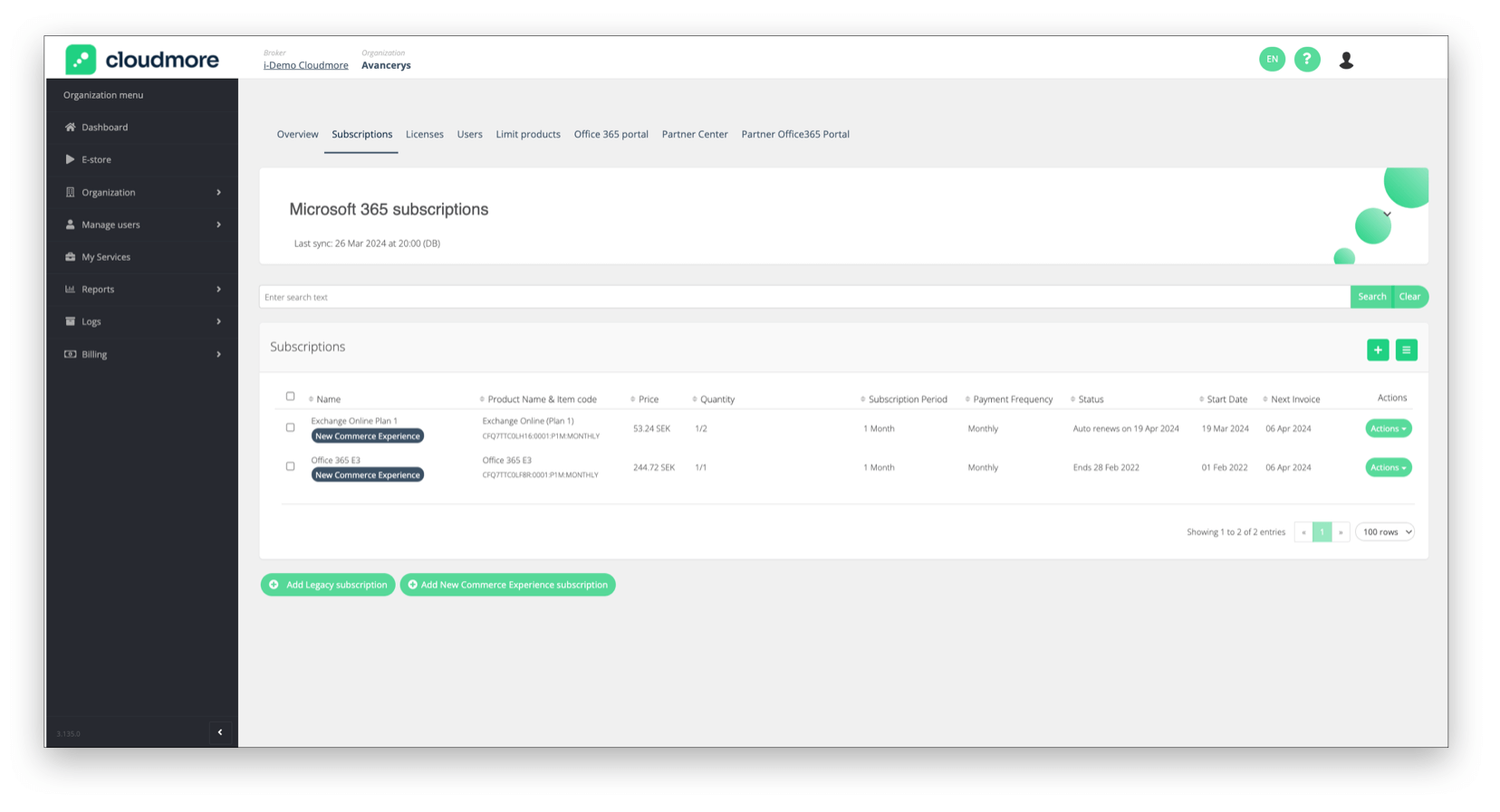
Task: Click the previous page pagination arrow
Action: pyautogui.click(x=1303, y=532)
